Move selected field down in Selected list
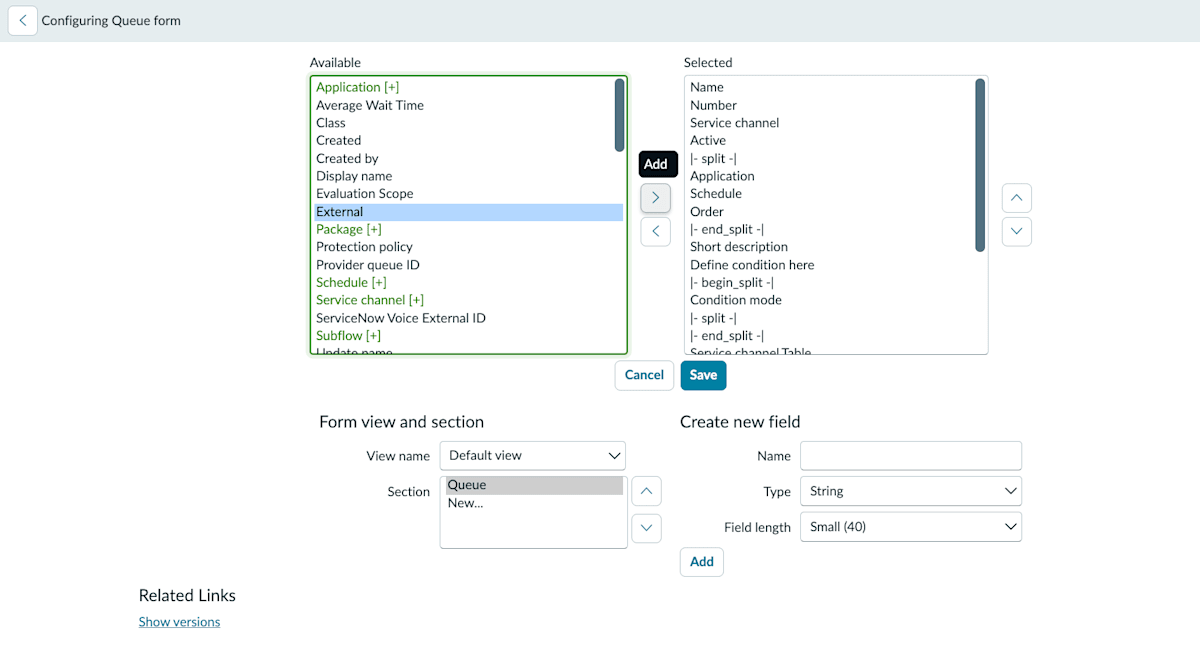The image size is (1200, 651). coord(1016,231)
